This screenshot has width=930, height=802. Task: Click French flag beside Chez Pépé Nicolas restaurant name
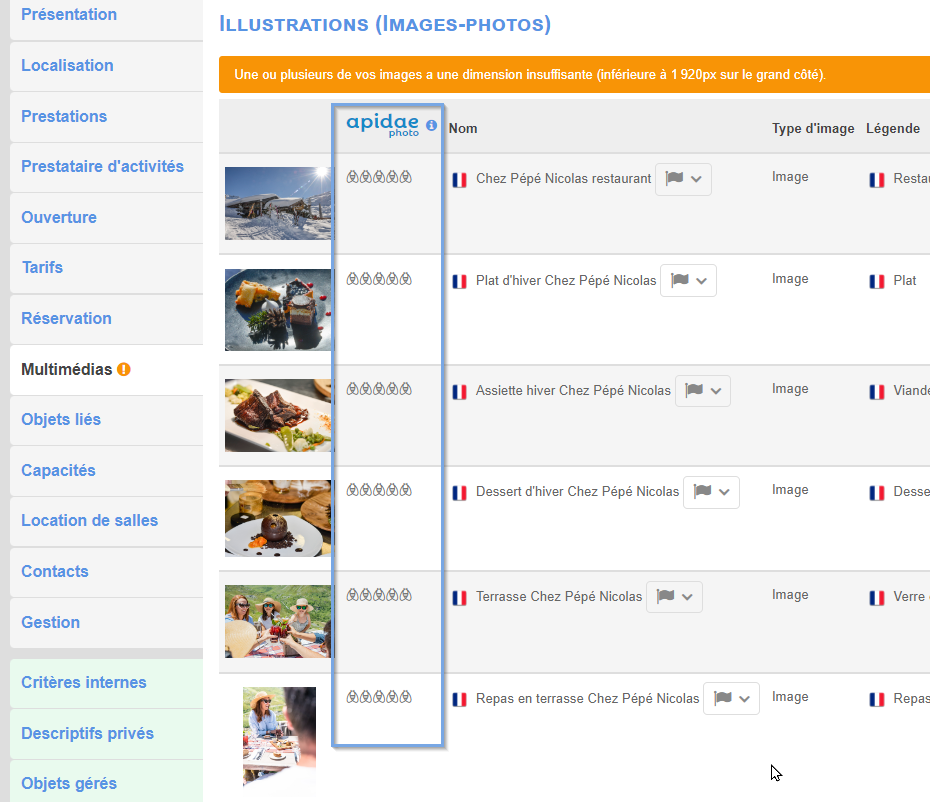click(460, 180)
